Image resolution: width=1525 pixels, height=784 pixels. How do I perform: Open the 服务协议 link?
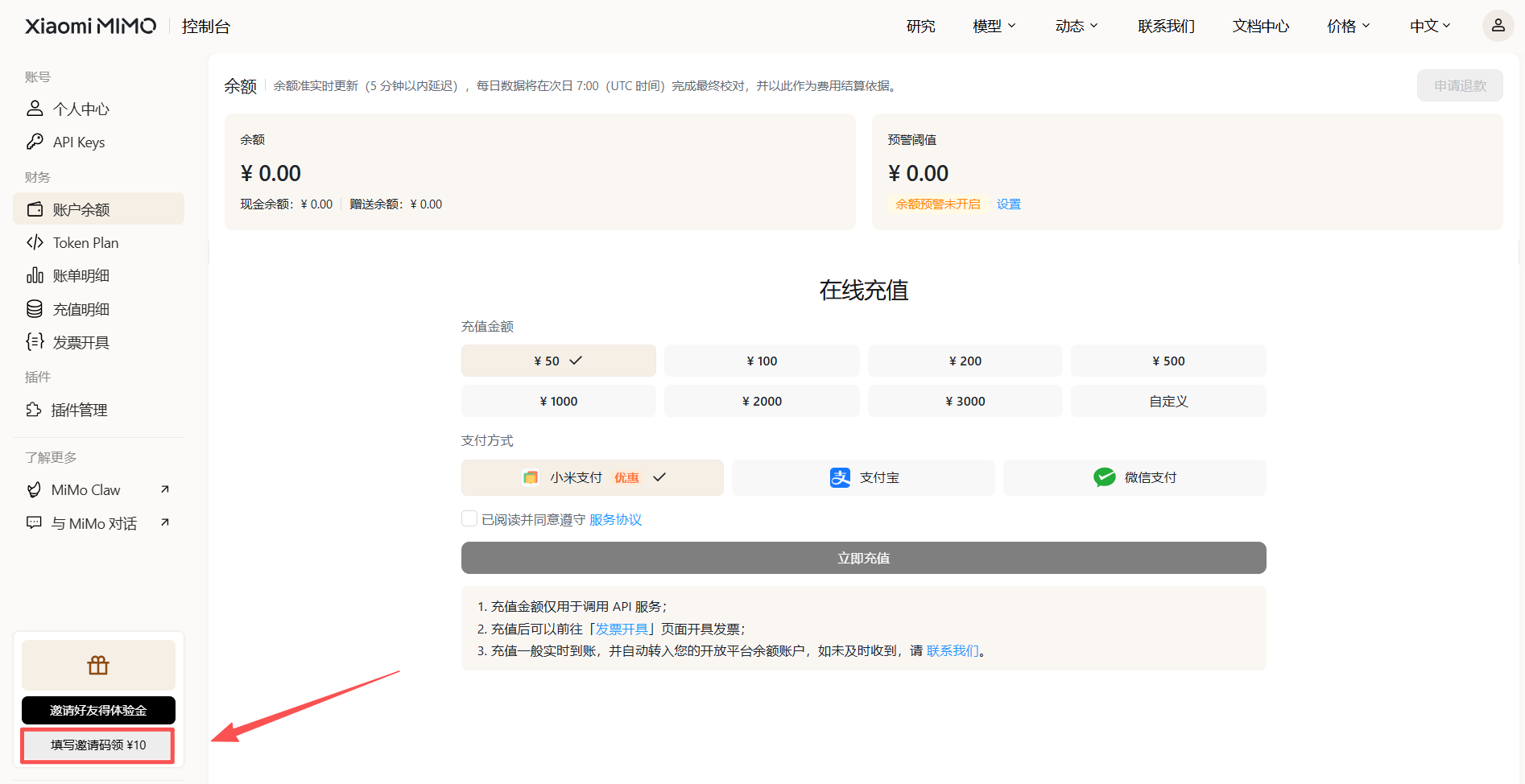tap(615, 519)
